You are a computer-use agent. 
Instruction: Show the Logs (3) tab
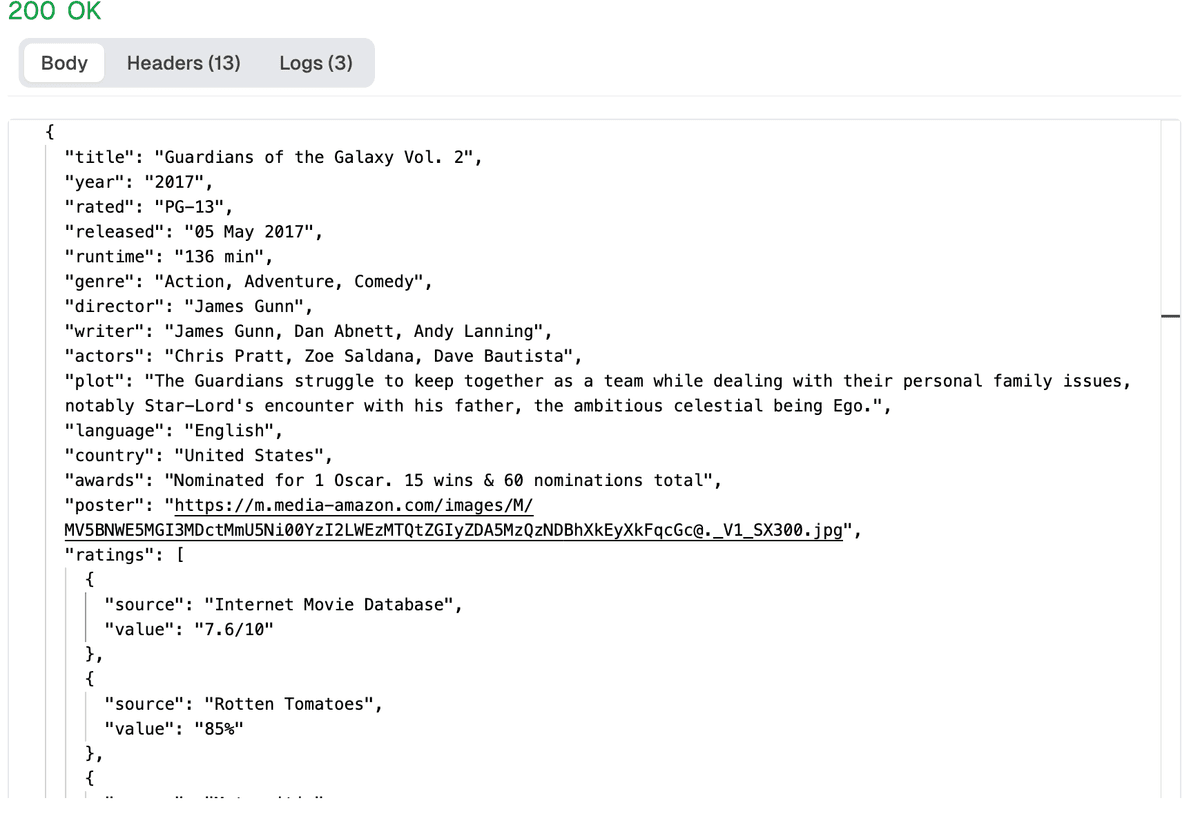(x=316, y=63)
